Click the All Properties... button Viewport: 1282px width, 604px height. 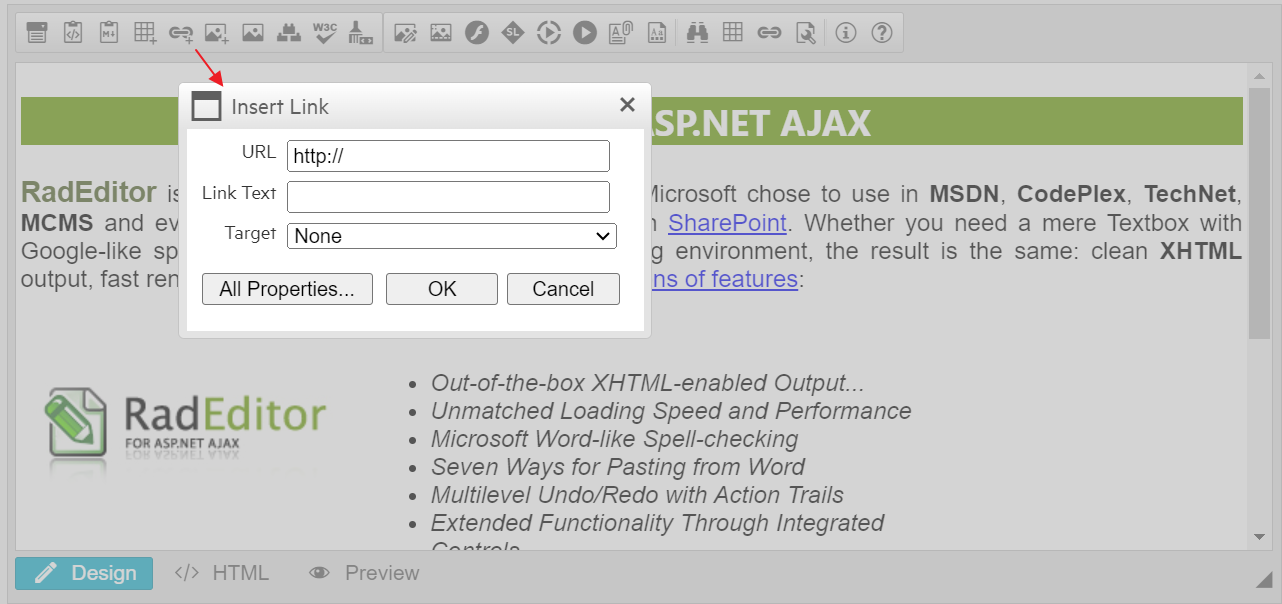coord(287,289)
